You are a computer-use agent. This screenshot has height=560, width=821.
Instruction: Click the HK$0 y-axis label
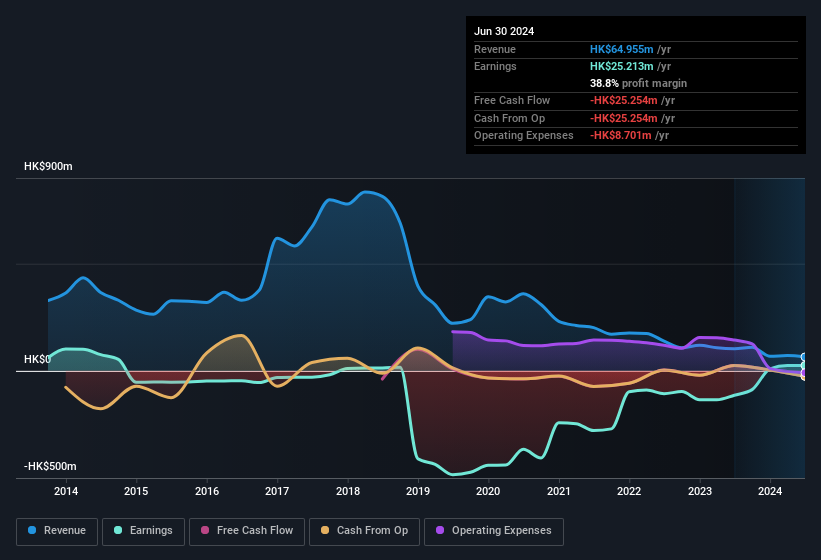(x=37, y=359)
